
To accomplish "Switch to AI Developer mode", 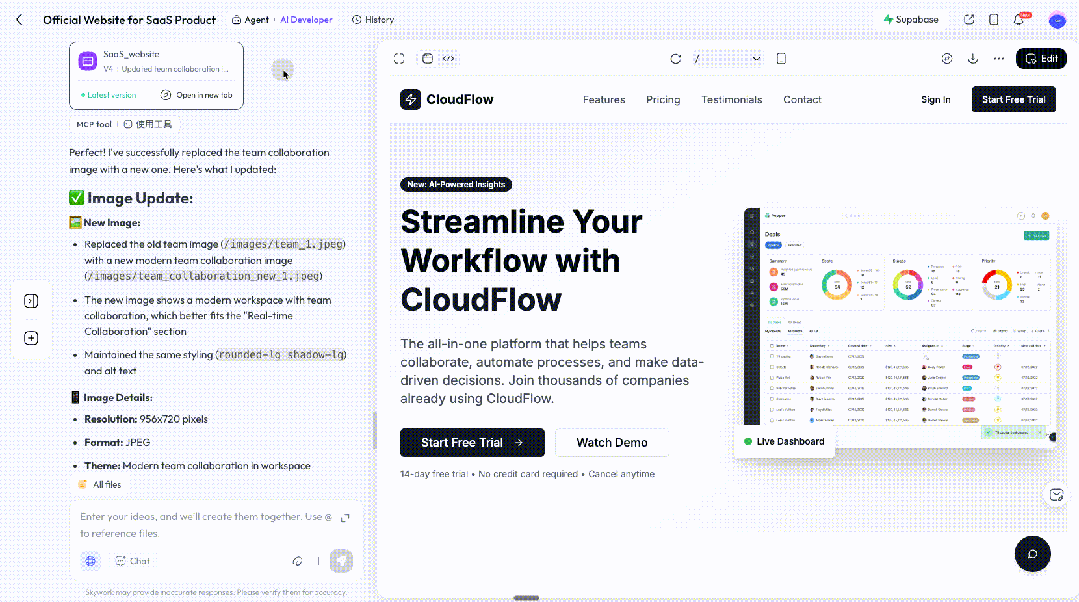I will [x=306, y=20].
